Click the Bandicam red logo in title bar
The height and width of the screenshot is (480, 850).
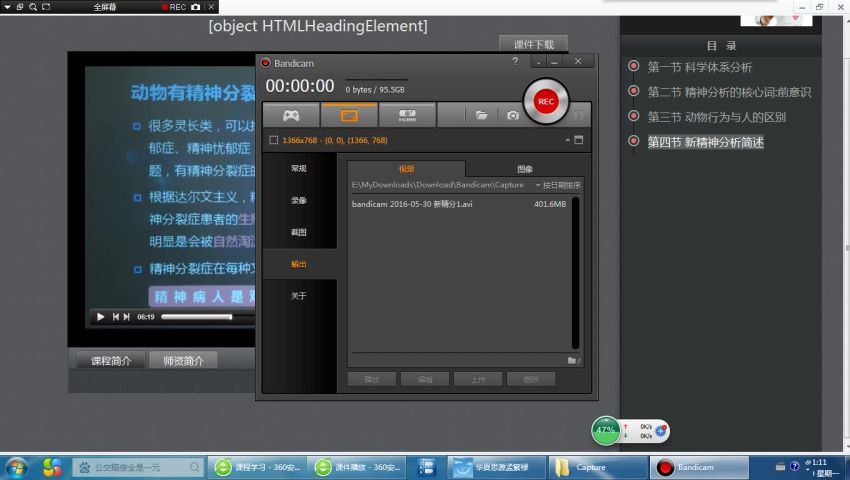[x=266, y=63]
